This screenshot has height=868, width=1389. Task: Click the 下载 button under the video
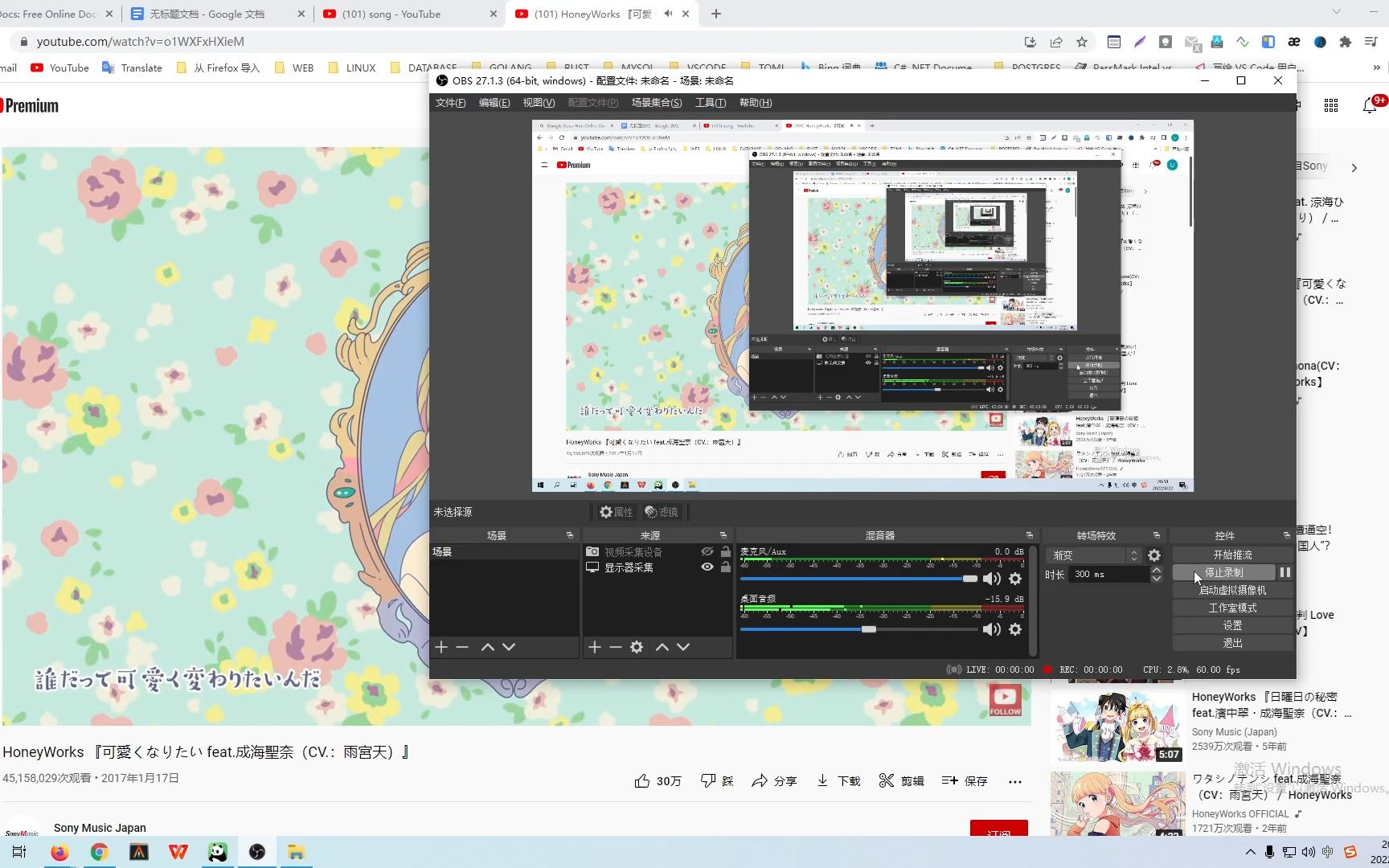[x=838, y=781]
